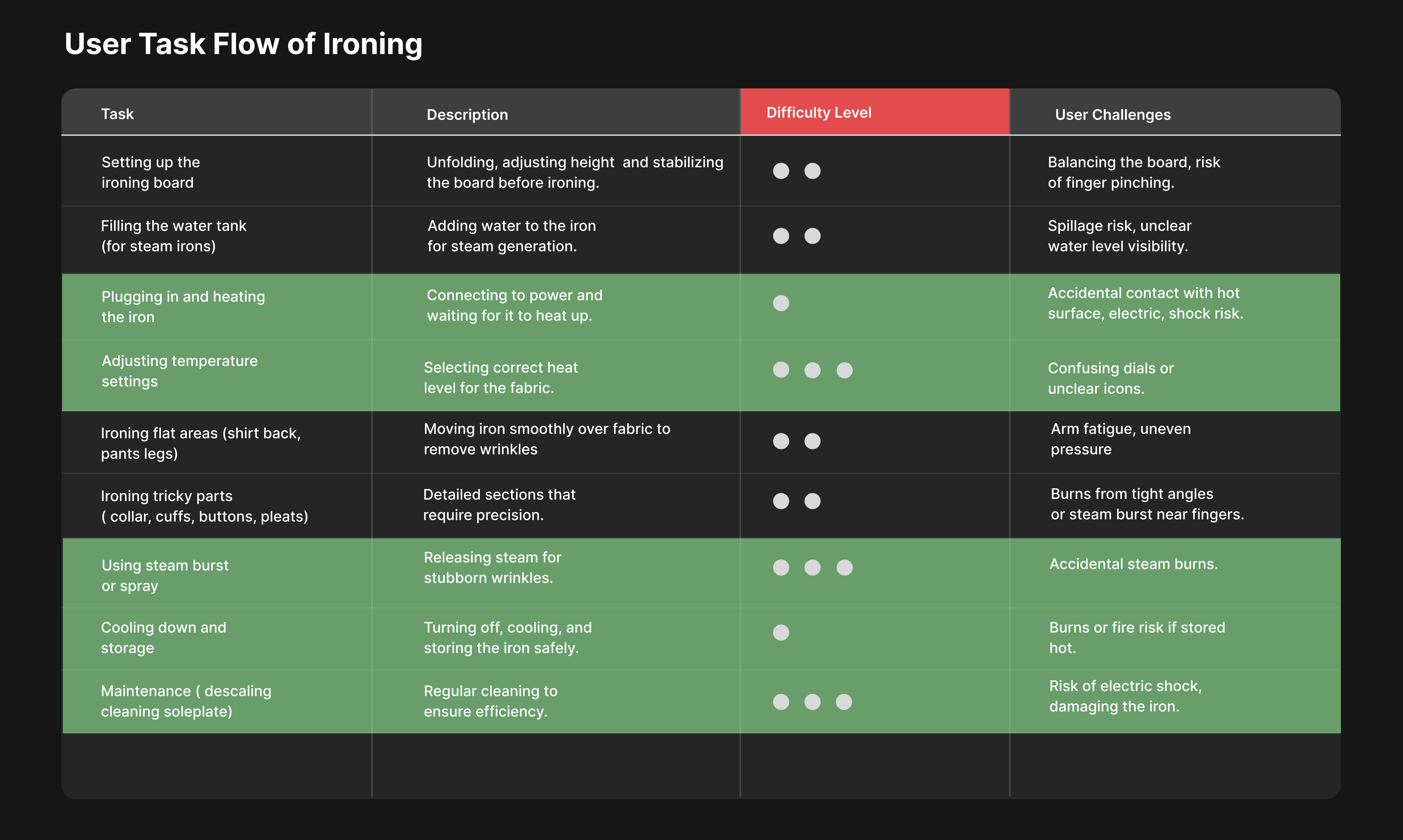
Task: Click single dot for cooling down and storage
Action: (x=781, y=632)
